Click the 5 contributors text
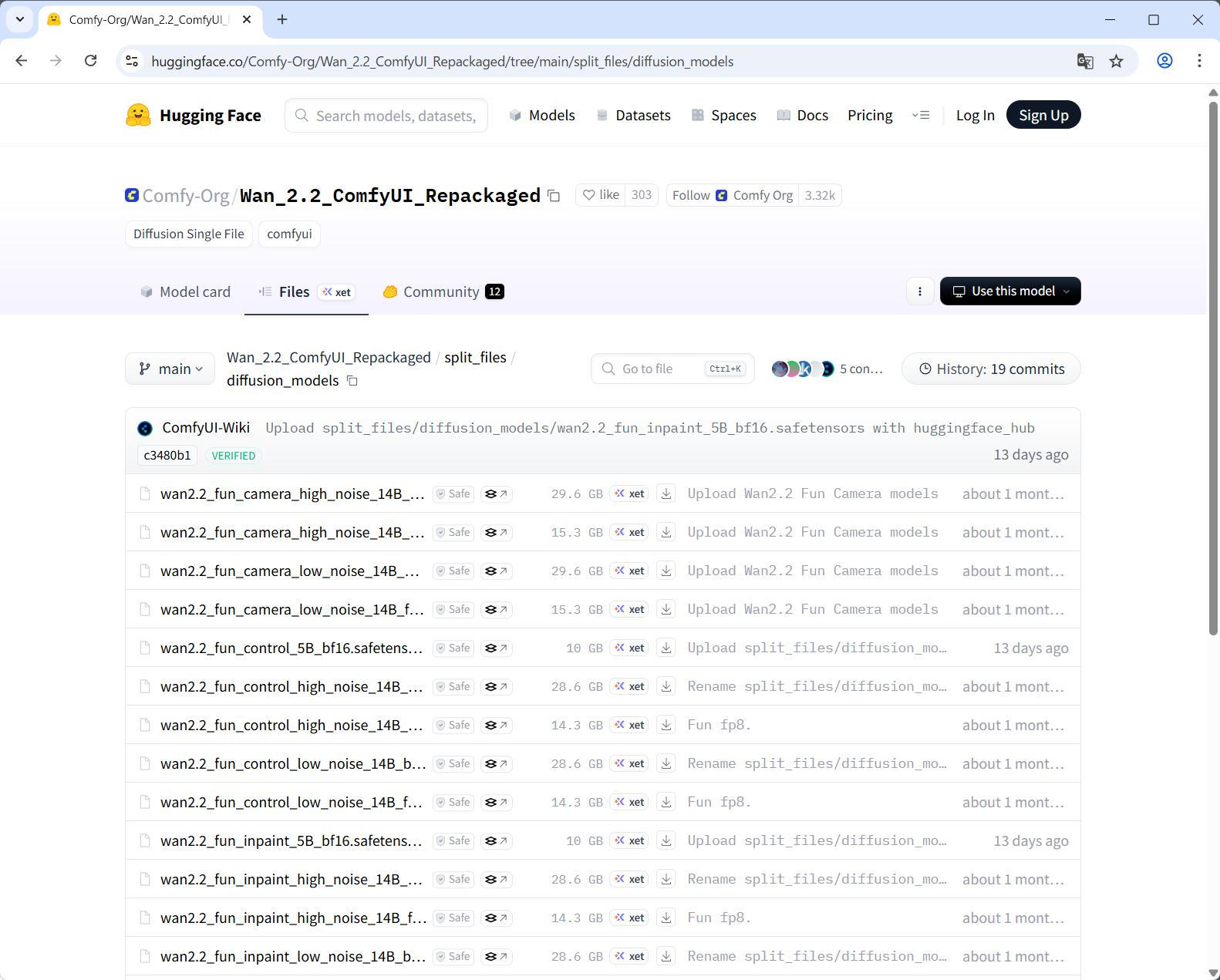1220x980 pixels. [861, 369]
